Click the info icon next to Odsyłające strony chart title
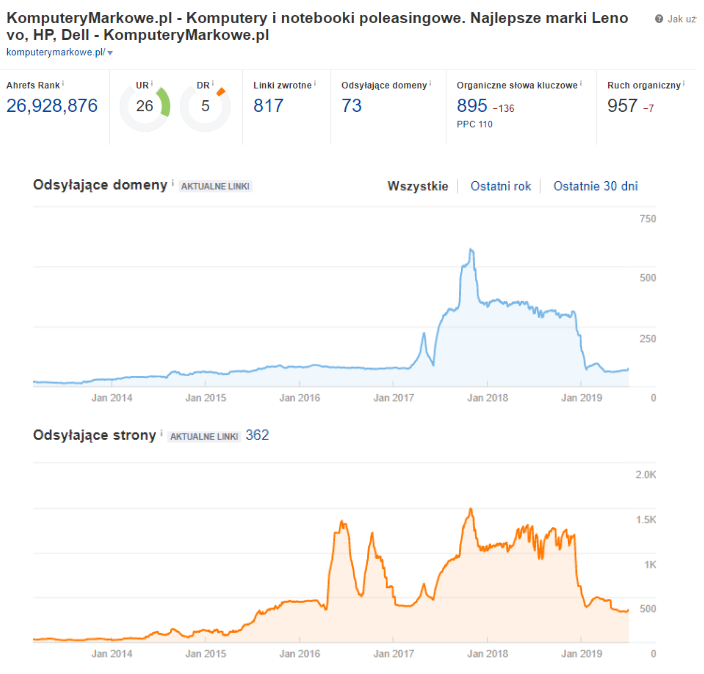The image size is (704, 674). 162,433
